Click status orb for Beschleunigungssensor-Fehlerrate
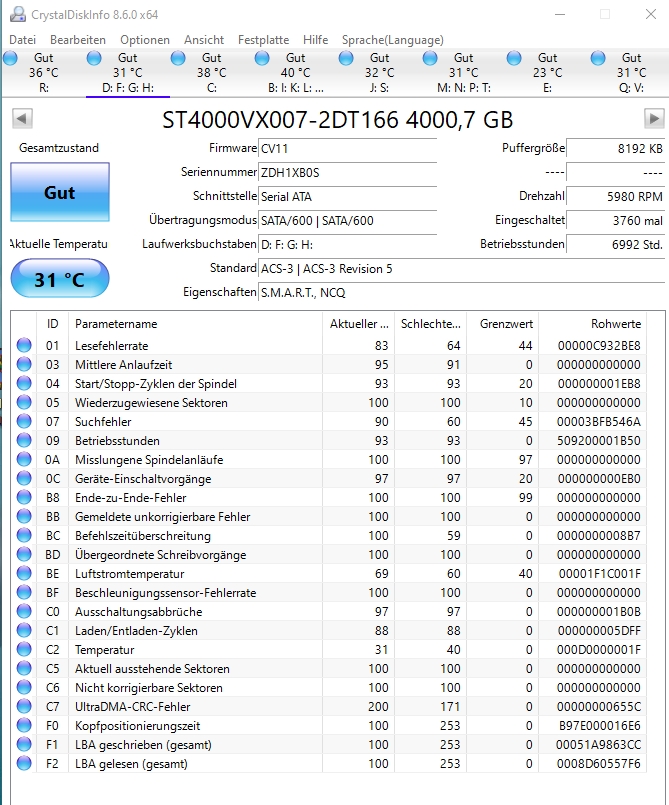669x805 pixels. tap(24, 592)
